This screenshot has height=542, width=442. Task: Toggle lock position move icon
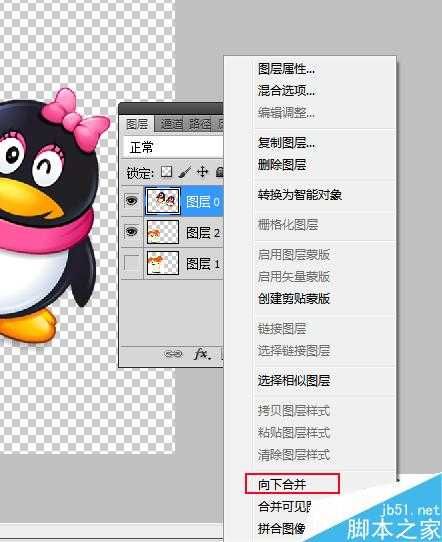202,171
